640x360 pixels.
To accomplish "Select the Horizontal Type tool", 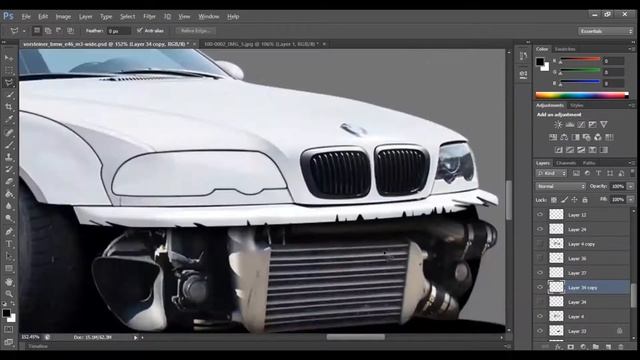I will (x=9, y=244).
